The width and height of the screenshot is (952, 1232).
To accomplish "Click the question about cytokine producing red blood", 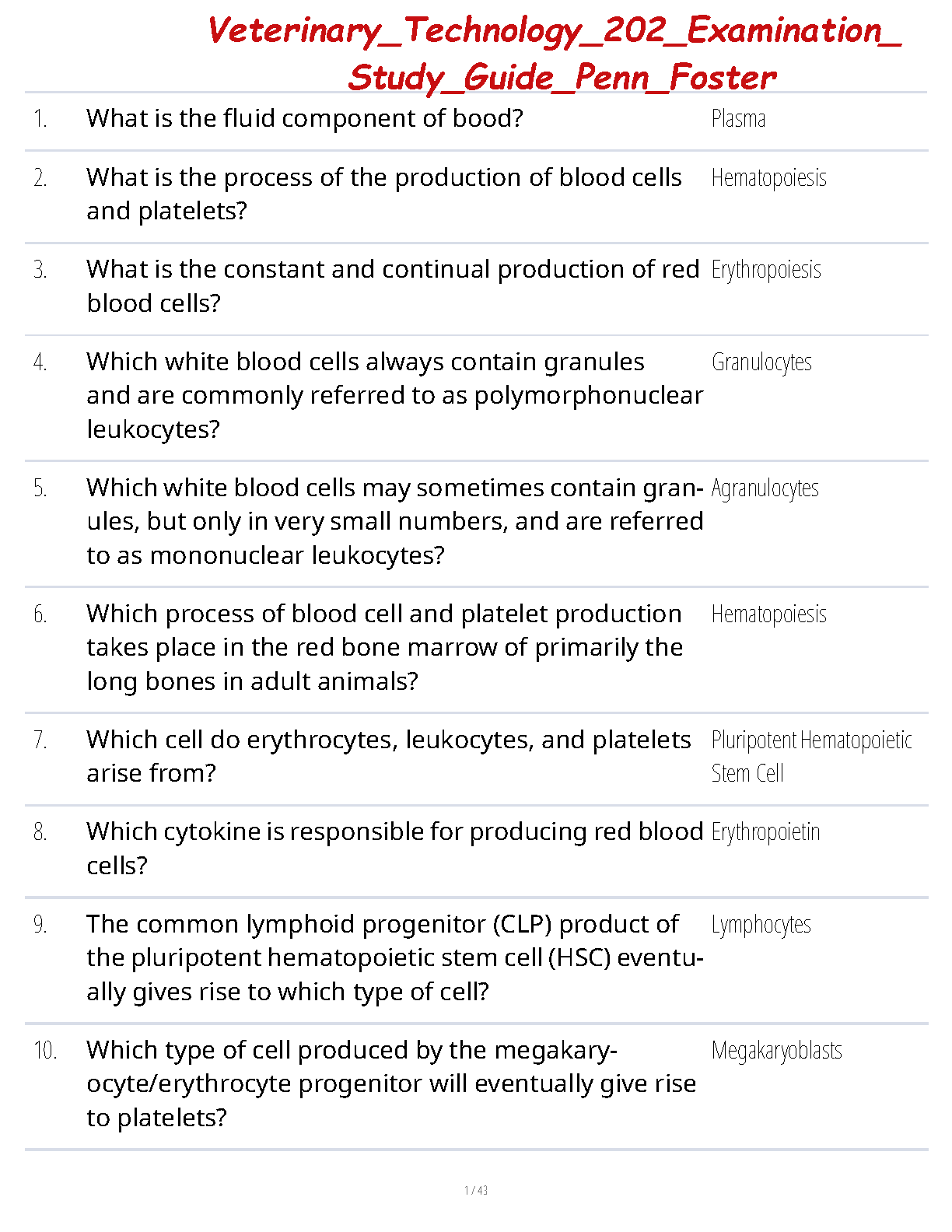I will pos(394,848).
